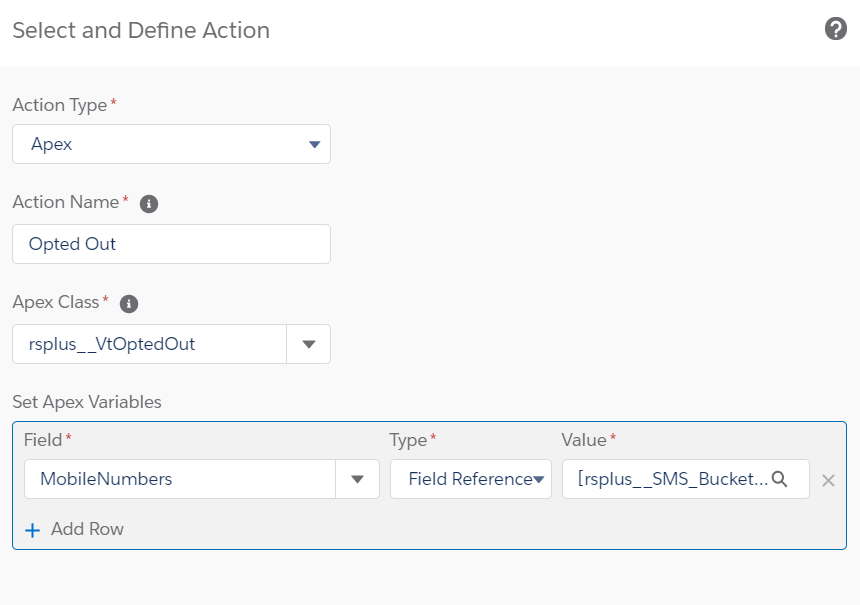Click the plus icon beside Add Row
Screen dimensions: 860x605
[x=32, y=530]
